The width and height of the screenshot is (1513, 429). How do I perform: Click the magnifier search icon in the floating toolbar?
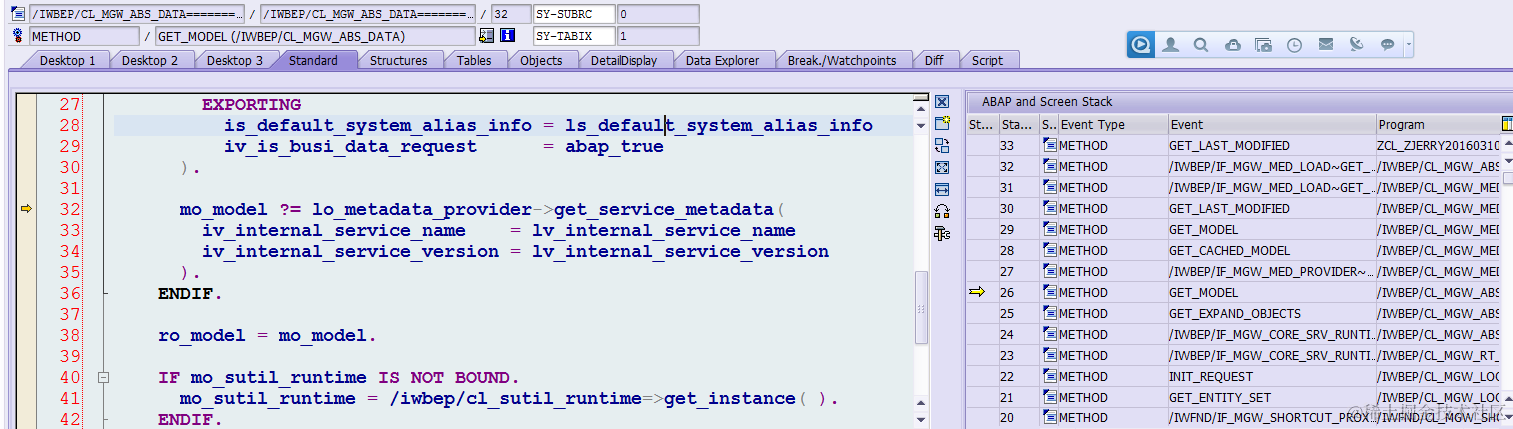pyautogui.click(x=1202, y=45)
